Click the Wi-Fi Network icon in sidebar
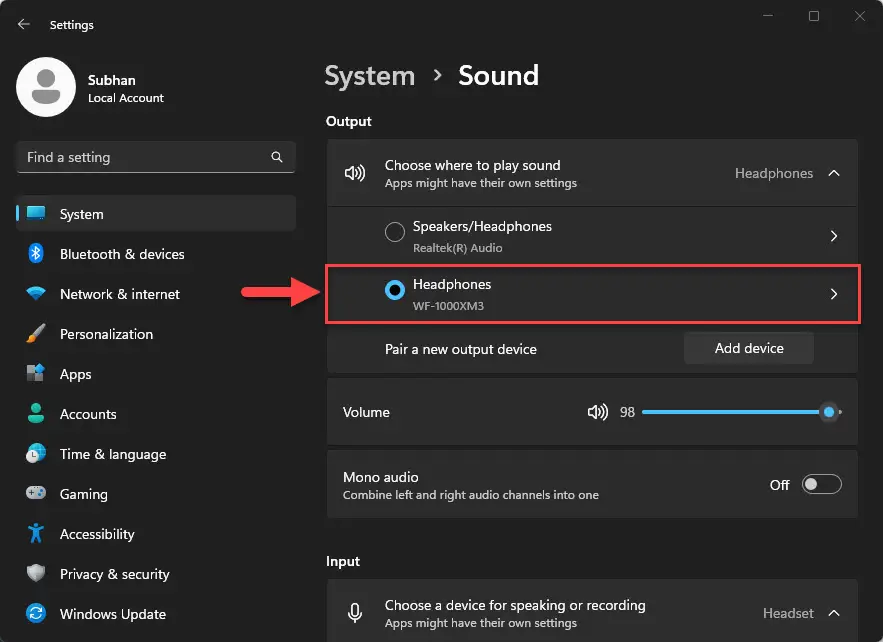This screenshot has height=642, width=883. pyautogui.click(x=36, y=293)
